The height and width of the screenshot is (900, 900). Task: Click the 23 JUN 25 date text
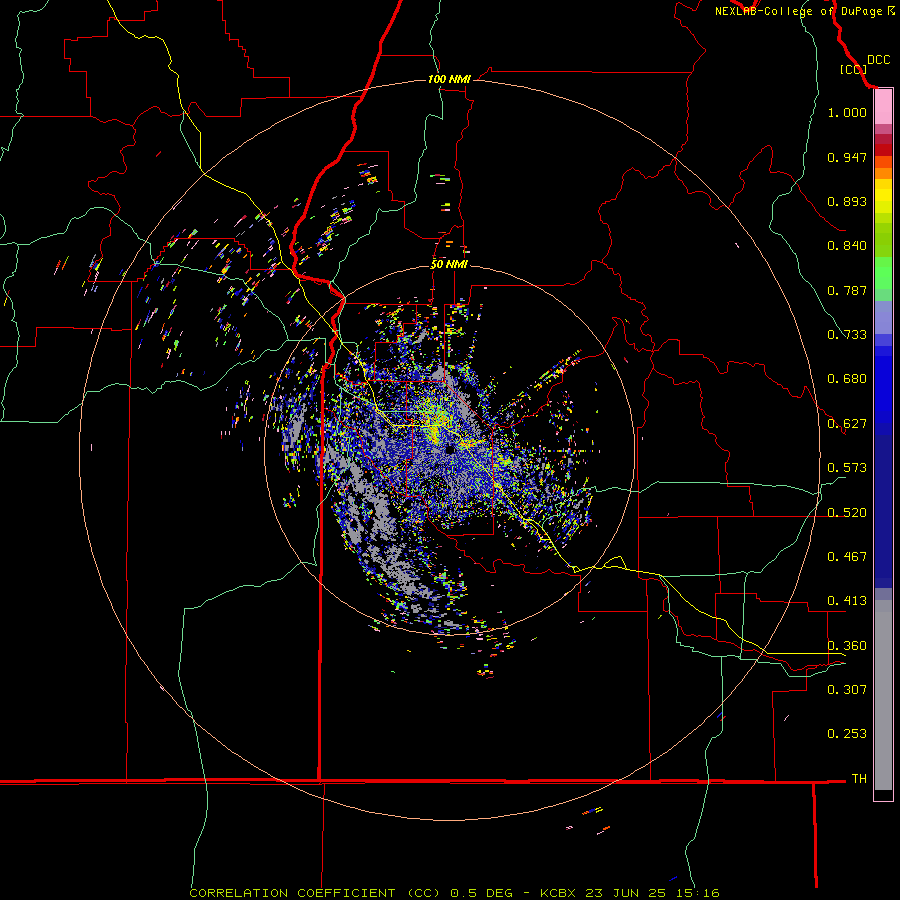(626, 893)
